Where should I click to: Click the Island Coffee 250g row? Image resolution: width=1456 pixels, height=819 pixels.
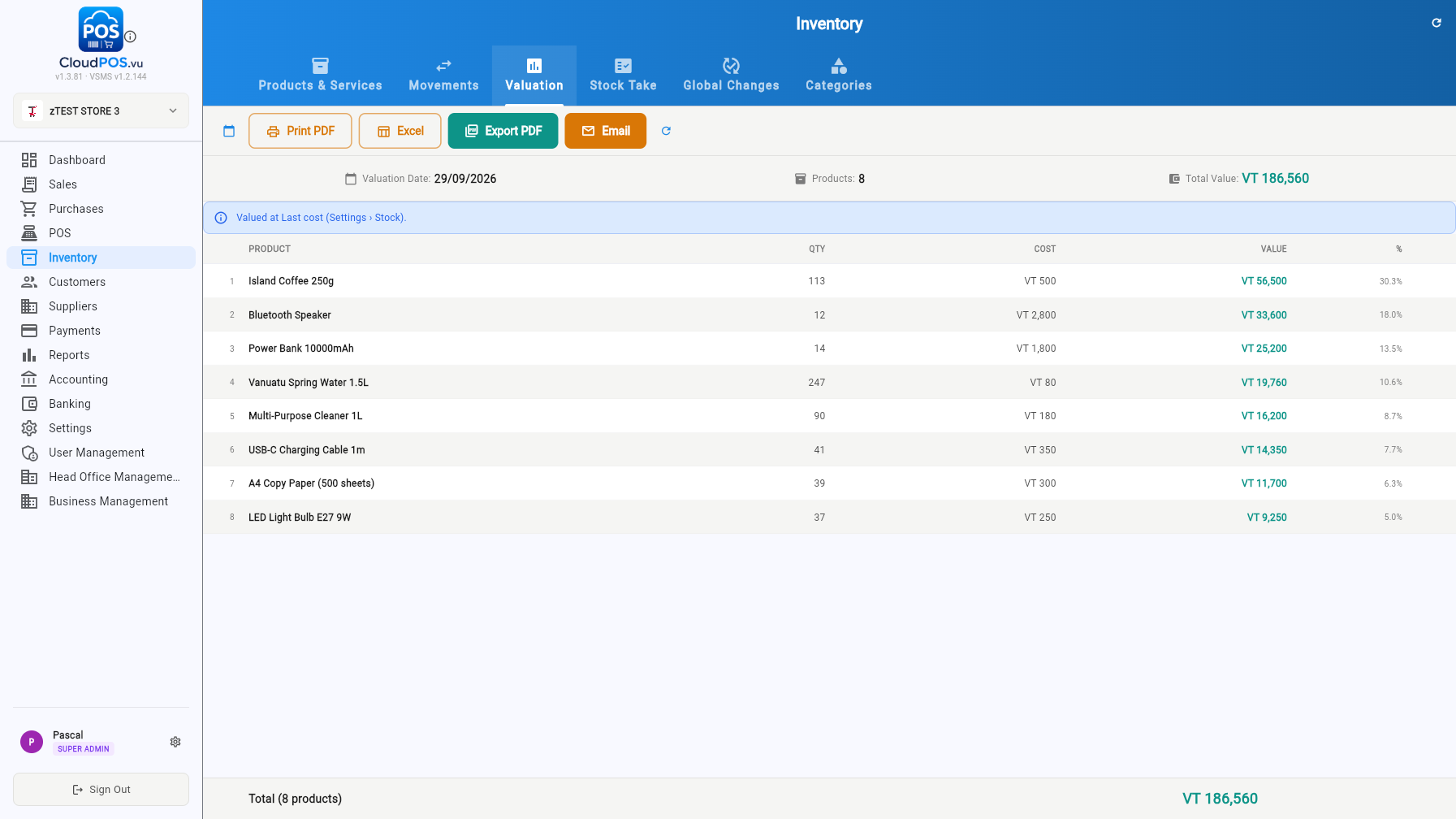[829, 281]
